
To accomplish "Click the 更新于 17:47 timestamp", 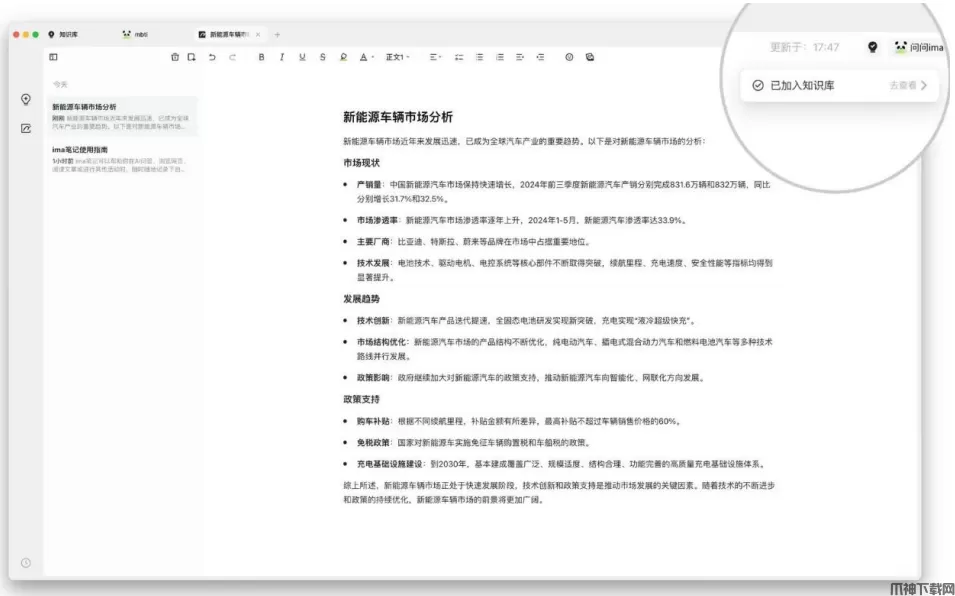I will [804, 47].
